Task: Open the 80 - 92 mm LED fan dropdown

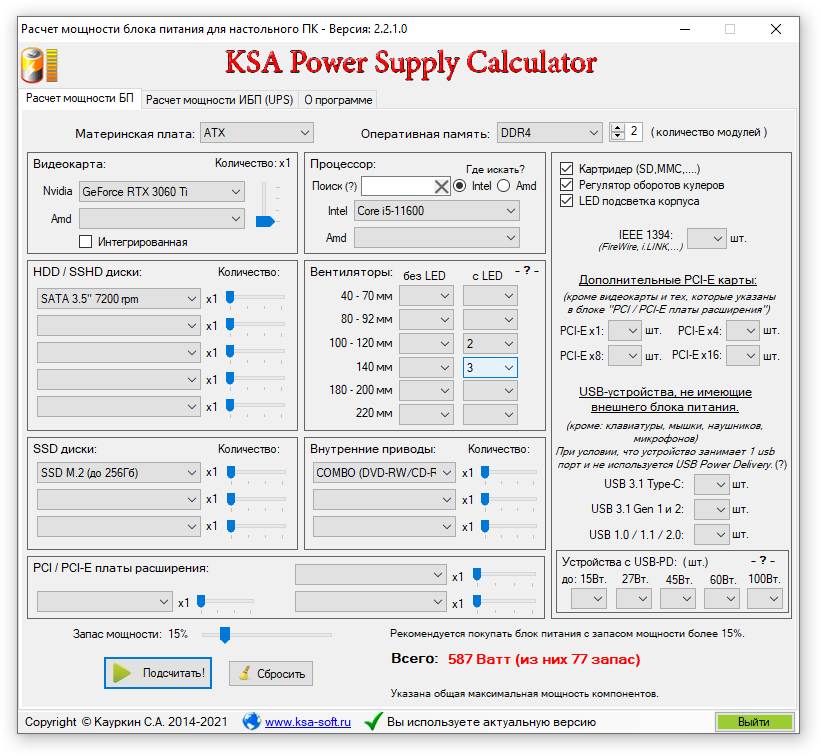Action: click(490, 319)
